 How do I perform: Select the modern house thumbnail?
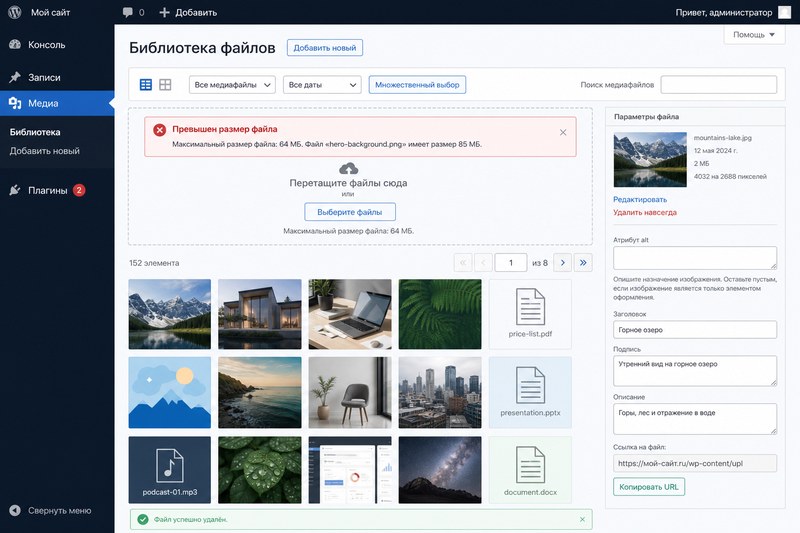260,314
